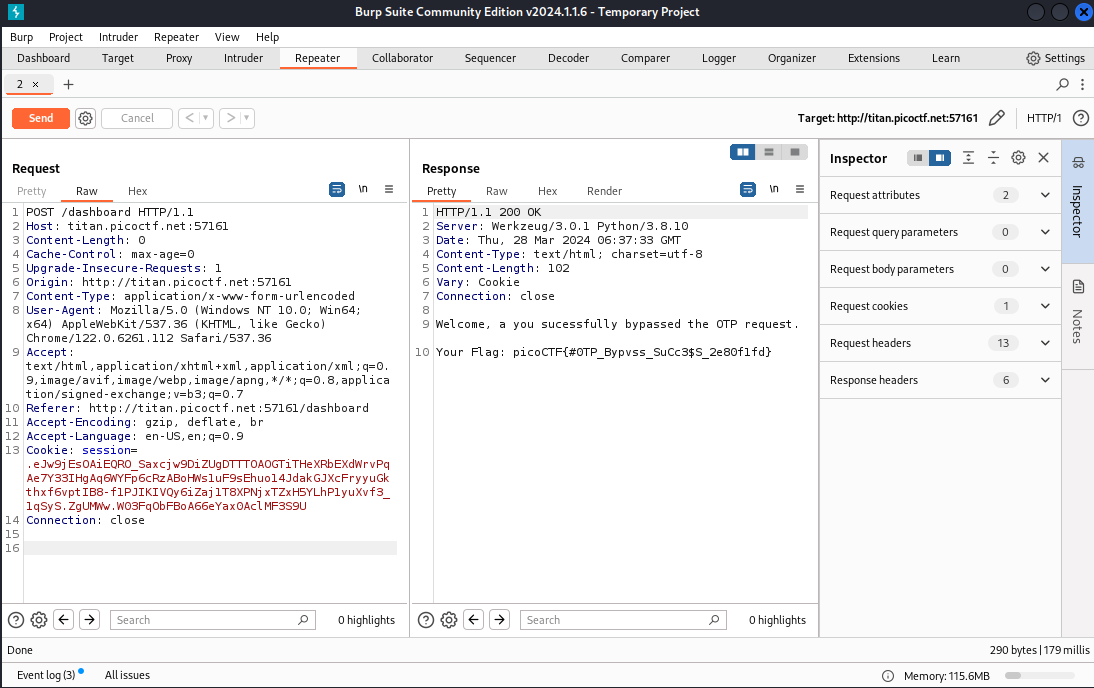Switch to the Decoder tab

coord(568,58)
